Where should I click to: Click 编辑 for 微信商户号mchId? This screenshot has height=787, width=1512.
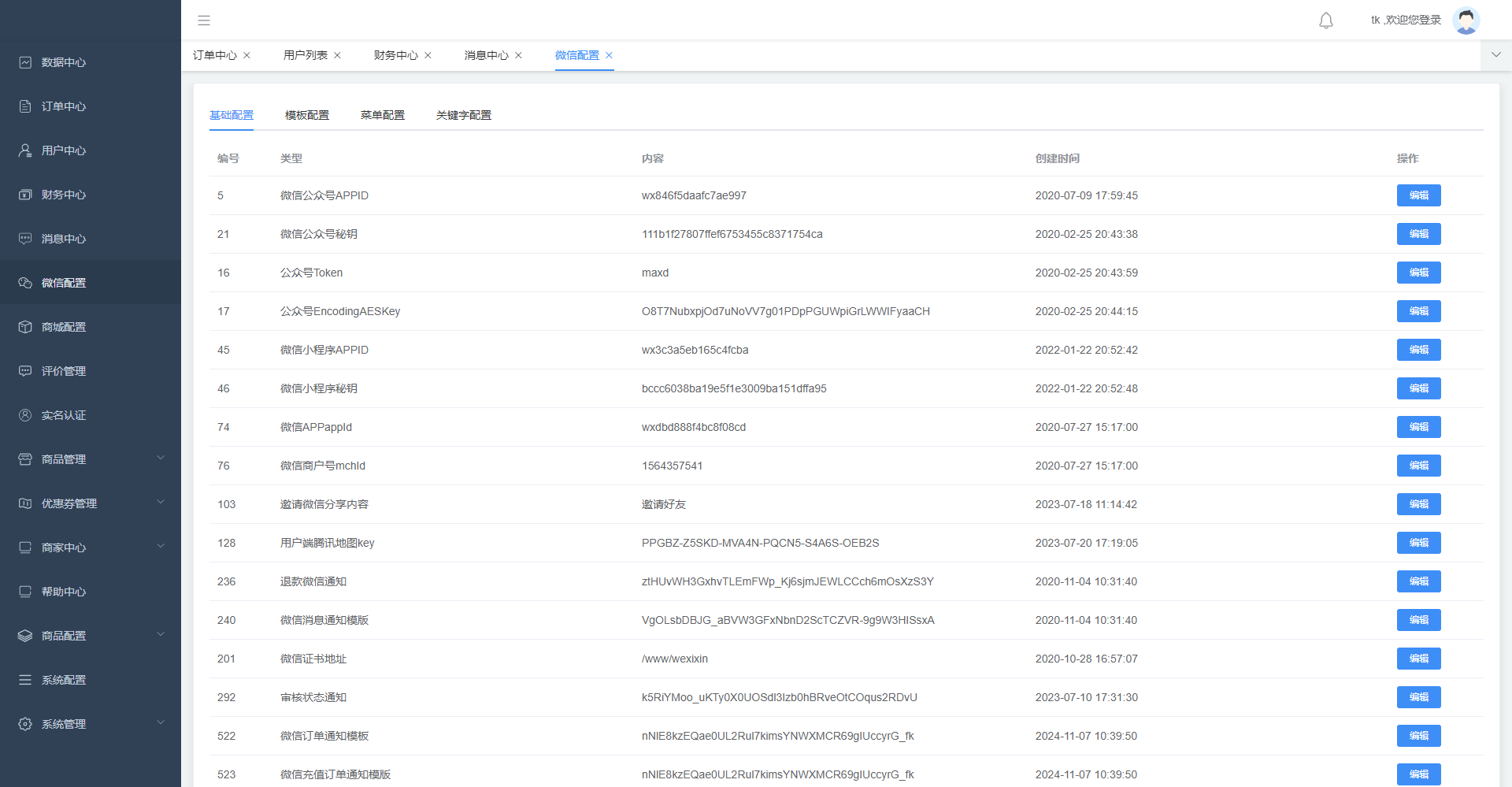pyautogui.click(x=1418, y=466)
